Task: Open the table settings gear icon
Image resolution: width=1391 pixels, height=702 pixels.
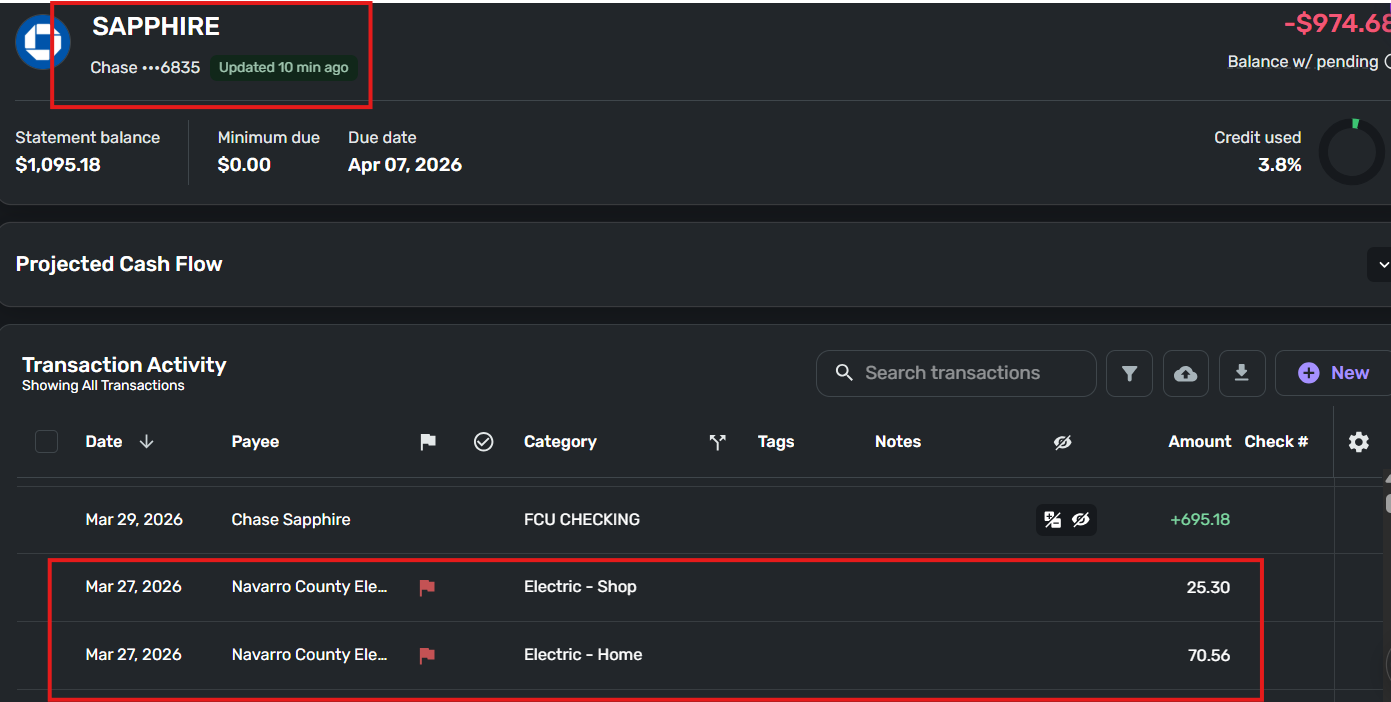Action: pyautogui.click(x=1358, y=441)
